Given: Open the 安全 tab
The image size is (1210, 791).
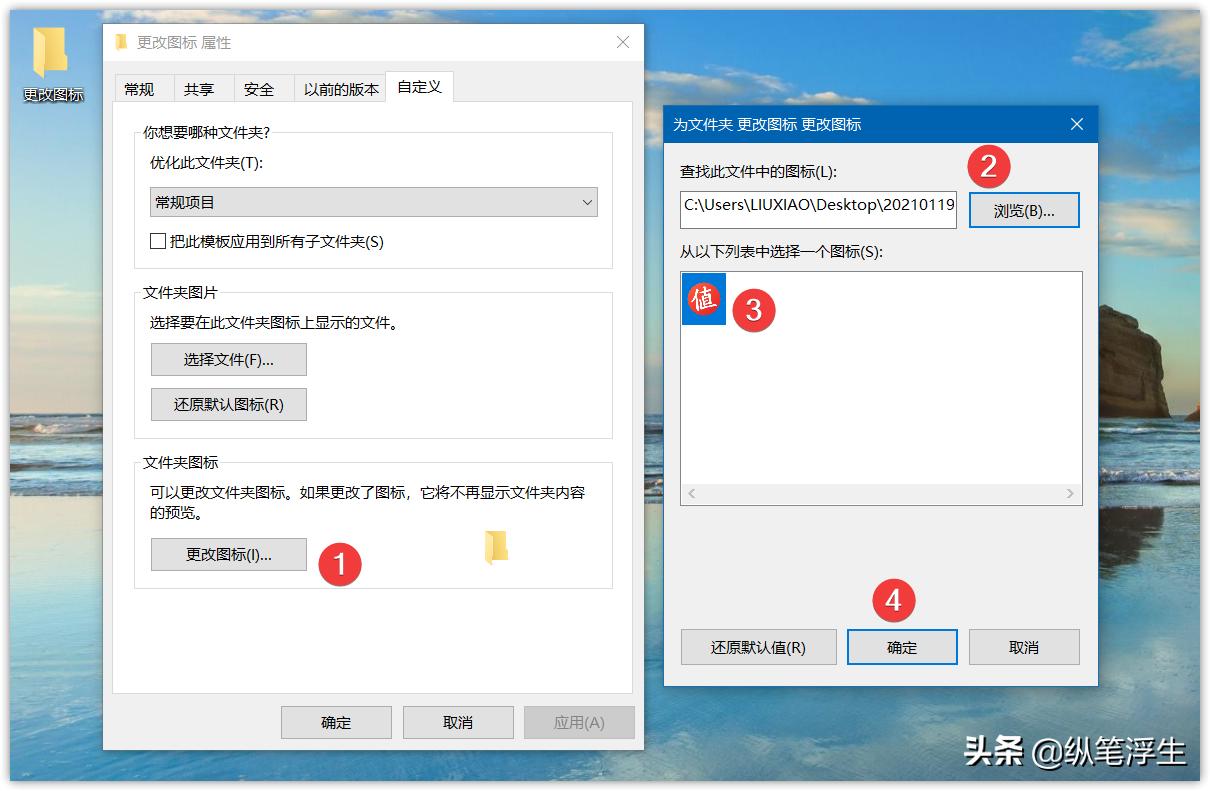Looking at the screenshot, I should point(260,88).
